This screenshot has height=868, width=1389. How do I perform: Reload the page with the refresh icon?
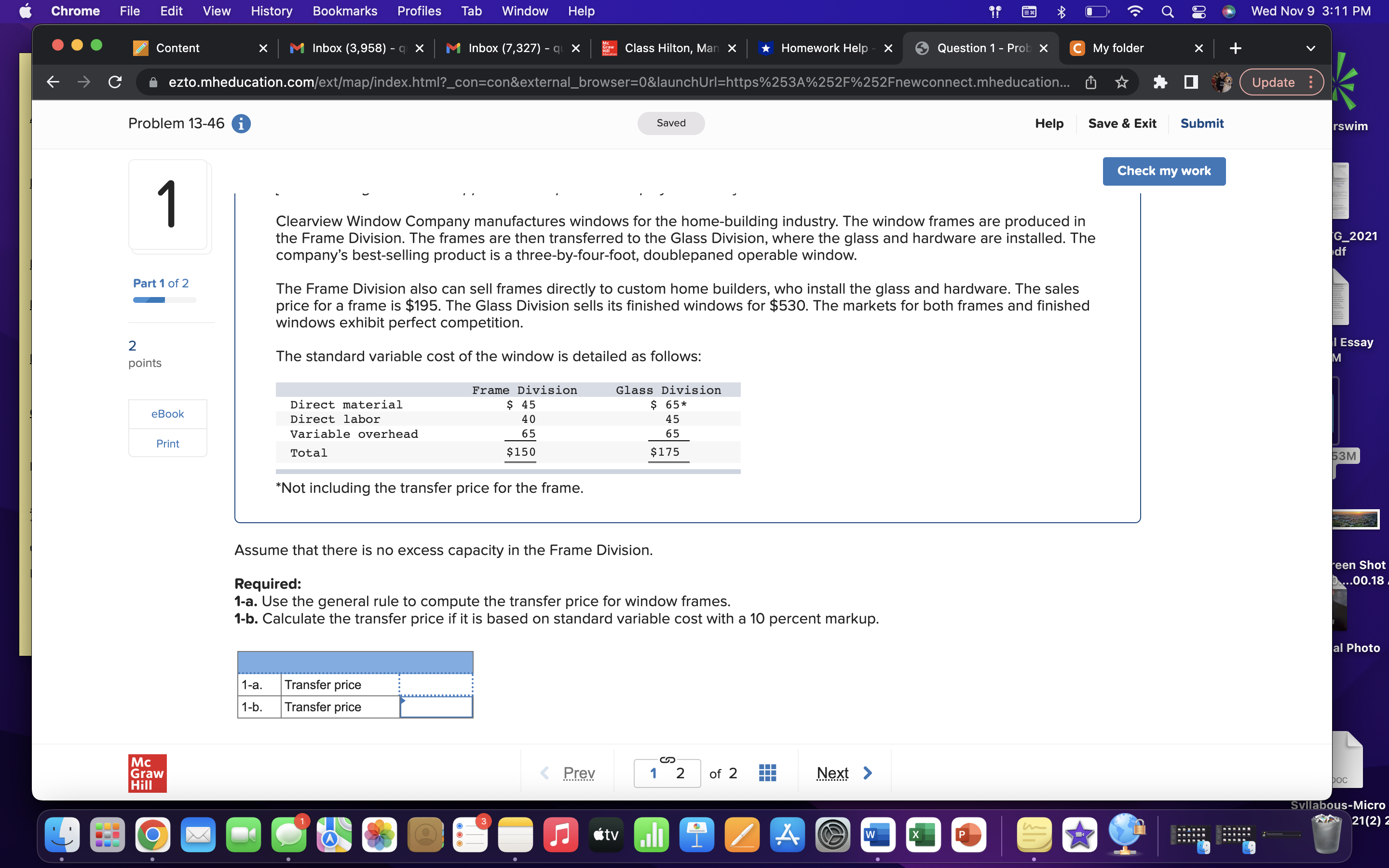point(114,82)
